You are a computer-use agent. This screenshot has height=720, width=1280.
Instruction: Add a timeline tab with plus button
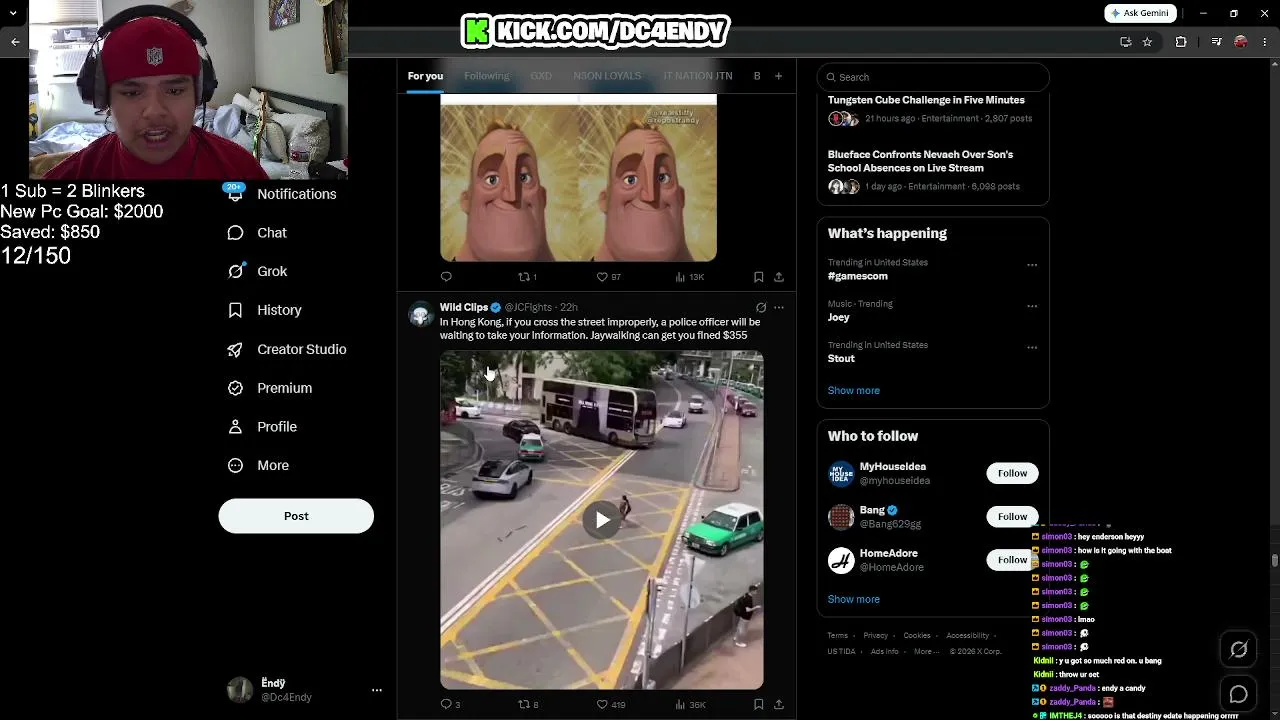pos(778,76)
